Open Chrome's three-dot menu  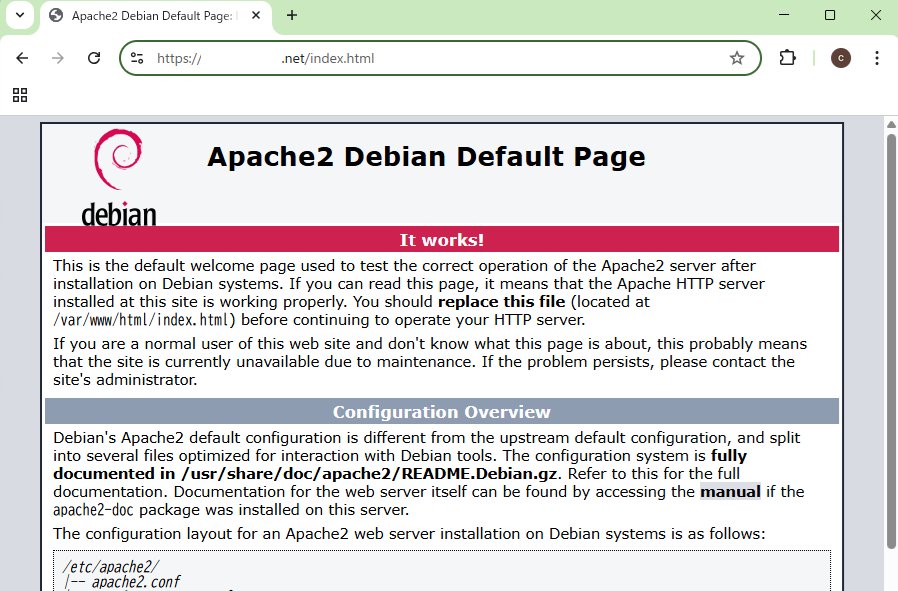click(877, 58)
